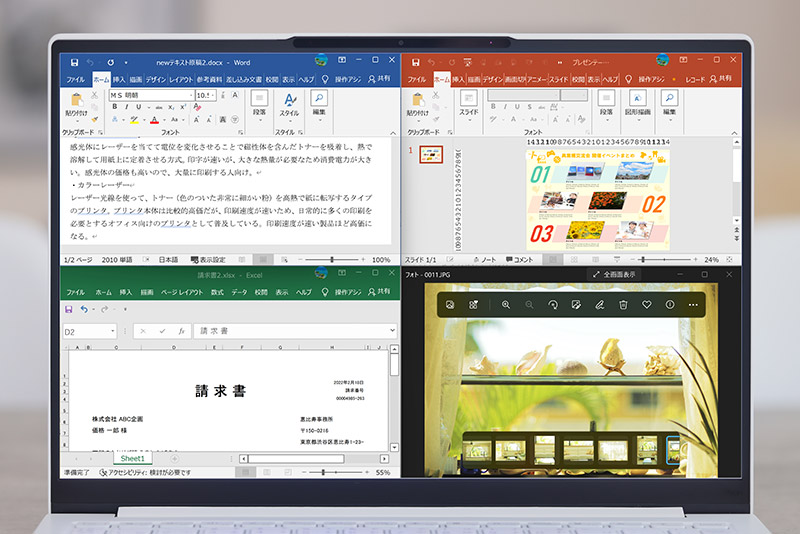Mark photo as favorite with heart icon
800x534 pixels.
tap(647, 304)
